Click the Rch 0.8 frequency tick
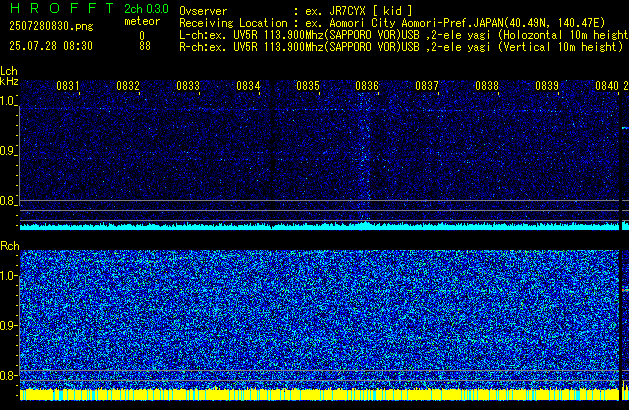629x410 pixels. pyautogui.click(x=8, y=375)
